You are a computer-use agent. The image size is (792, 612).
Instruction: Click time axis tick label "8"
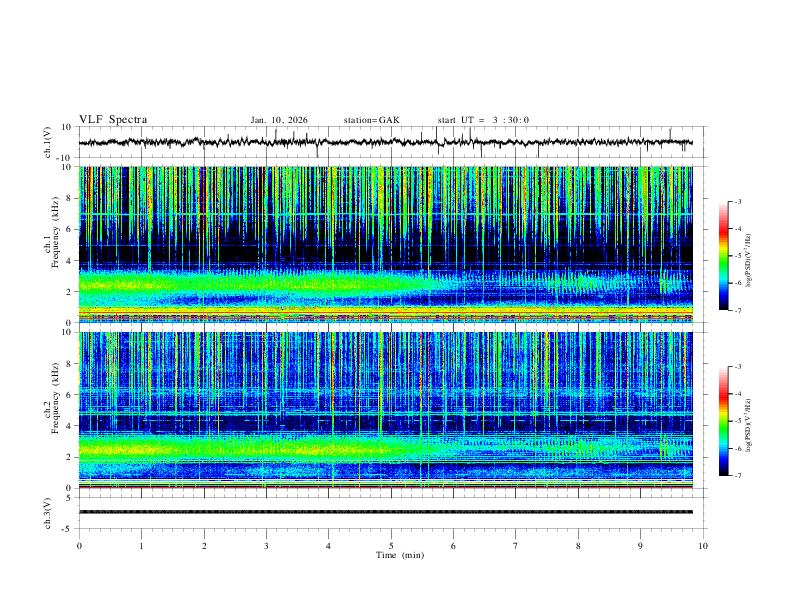[578, 546]
